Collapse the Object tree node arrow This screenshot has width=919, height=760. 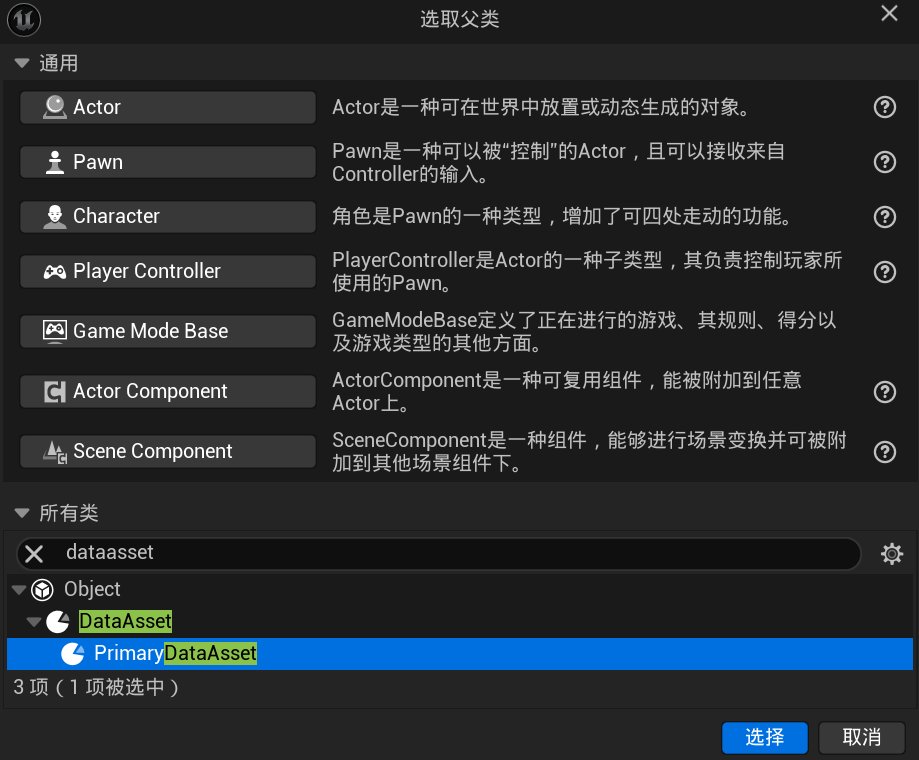[18, 590]
